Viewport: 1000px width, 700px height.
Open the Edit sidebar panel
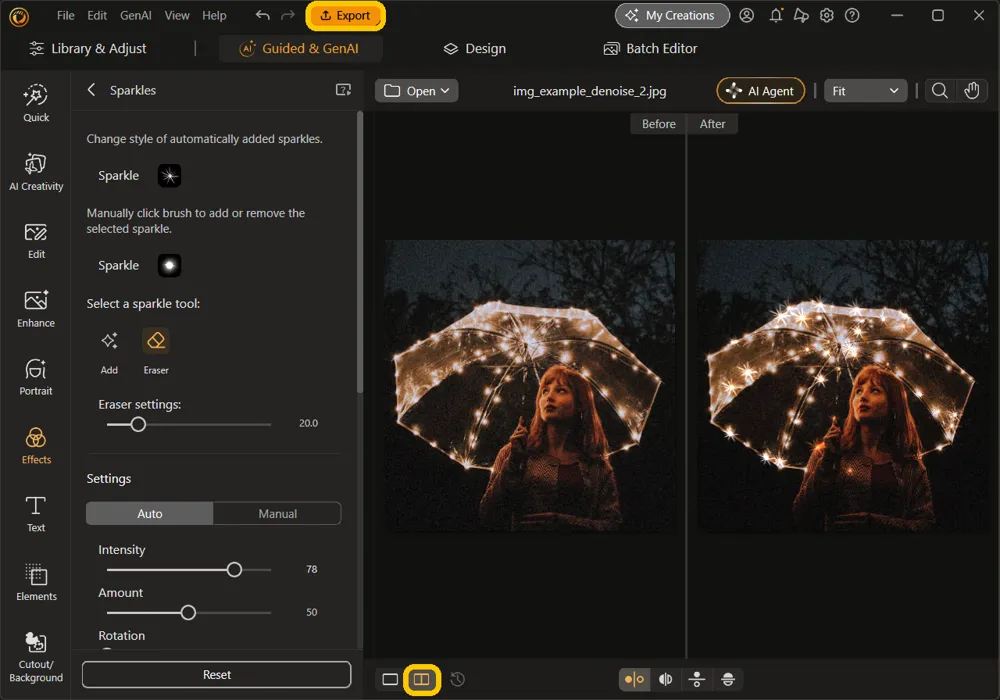point(36,240)
